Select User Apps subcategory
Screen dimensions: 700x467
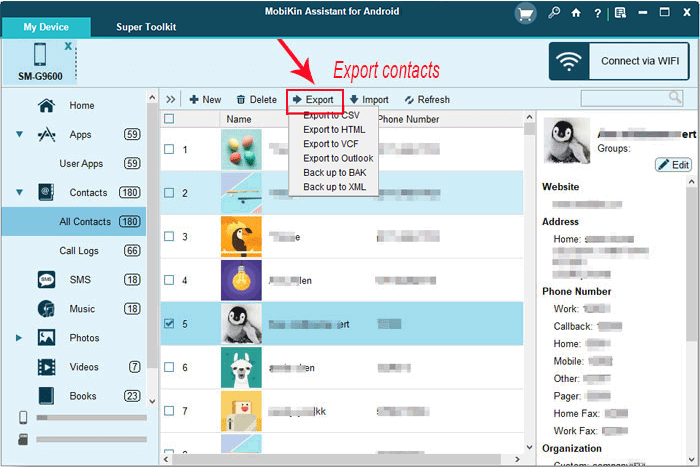81,164
